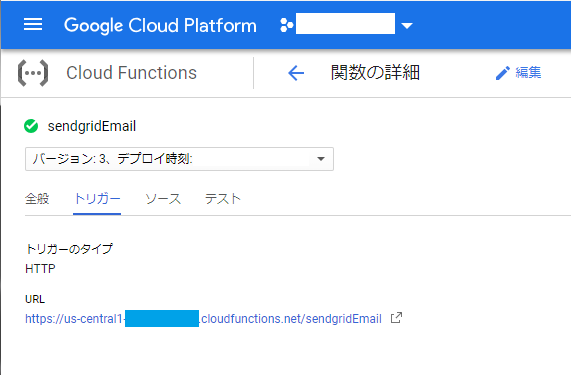This screenshot has height=375, width=571.
Task: Switch to the ソース tab
Action: coord(163,199)
